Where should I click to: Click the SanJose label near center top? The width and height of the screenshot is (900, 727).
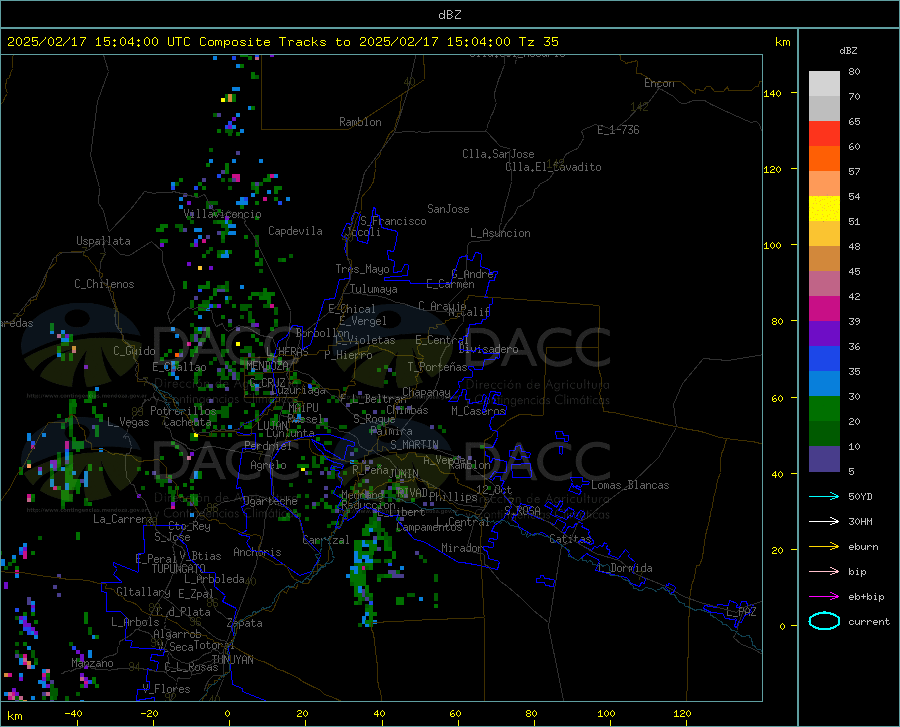(448, 209)
